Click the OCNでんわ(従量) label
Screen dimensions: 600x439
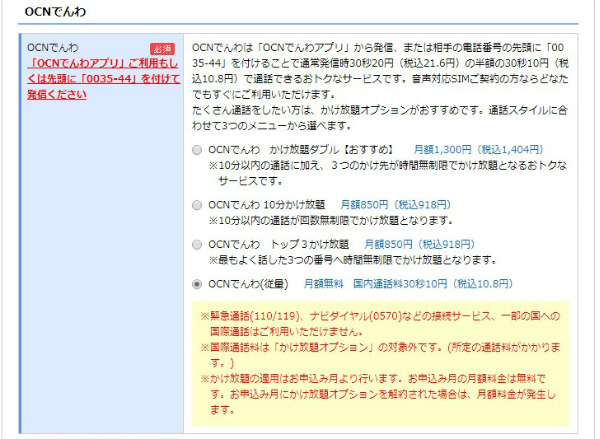pyautogui.click(x=248, y=284)
